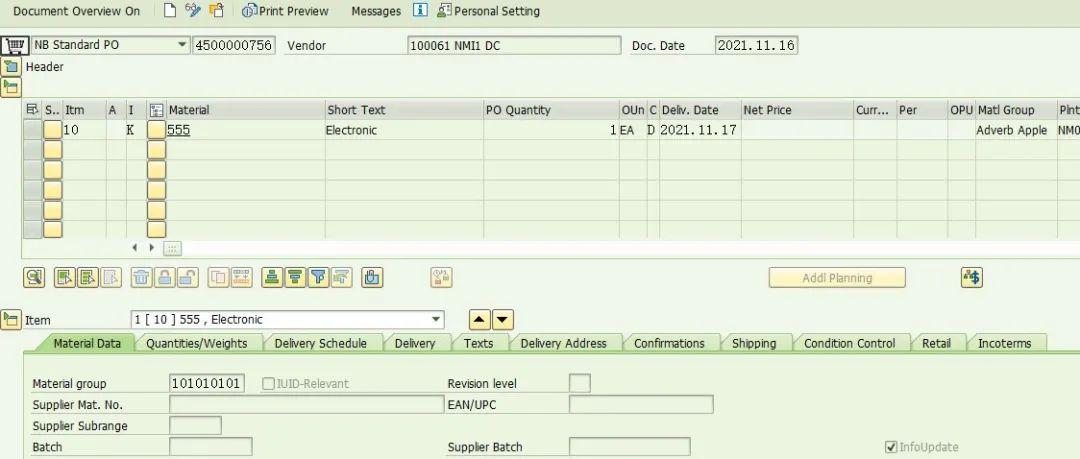The height and width of the screenshot is (459, 1080).
Task: Click the table settings icon in header corner
Action: click(32, 110)
